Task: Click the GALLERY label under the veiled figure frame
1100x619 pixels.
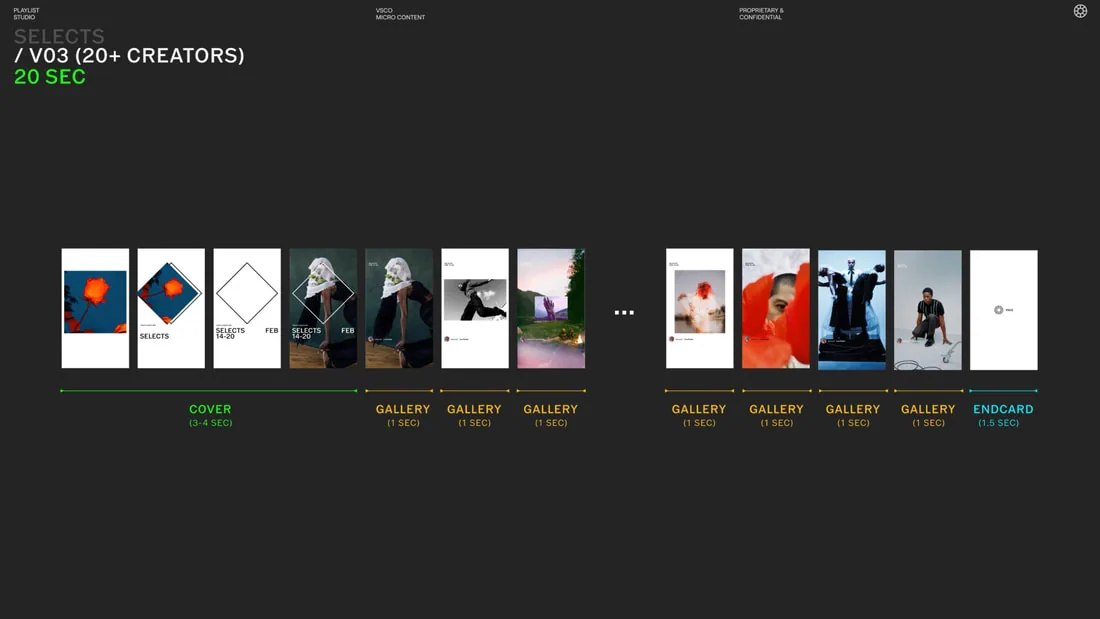Action: (x=403, y=409)
